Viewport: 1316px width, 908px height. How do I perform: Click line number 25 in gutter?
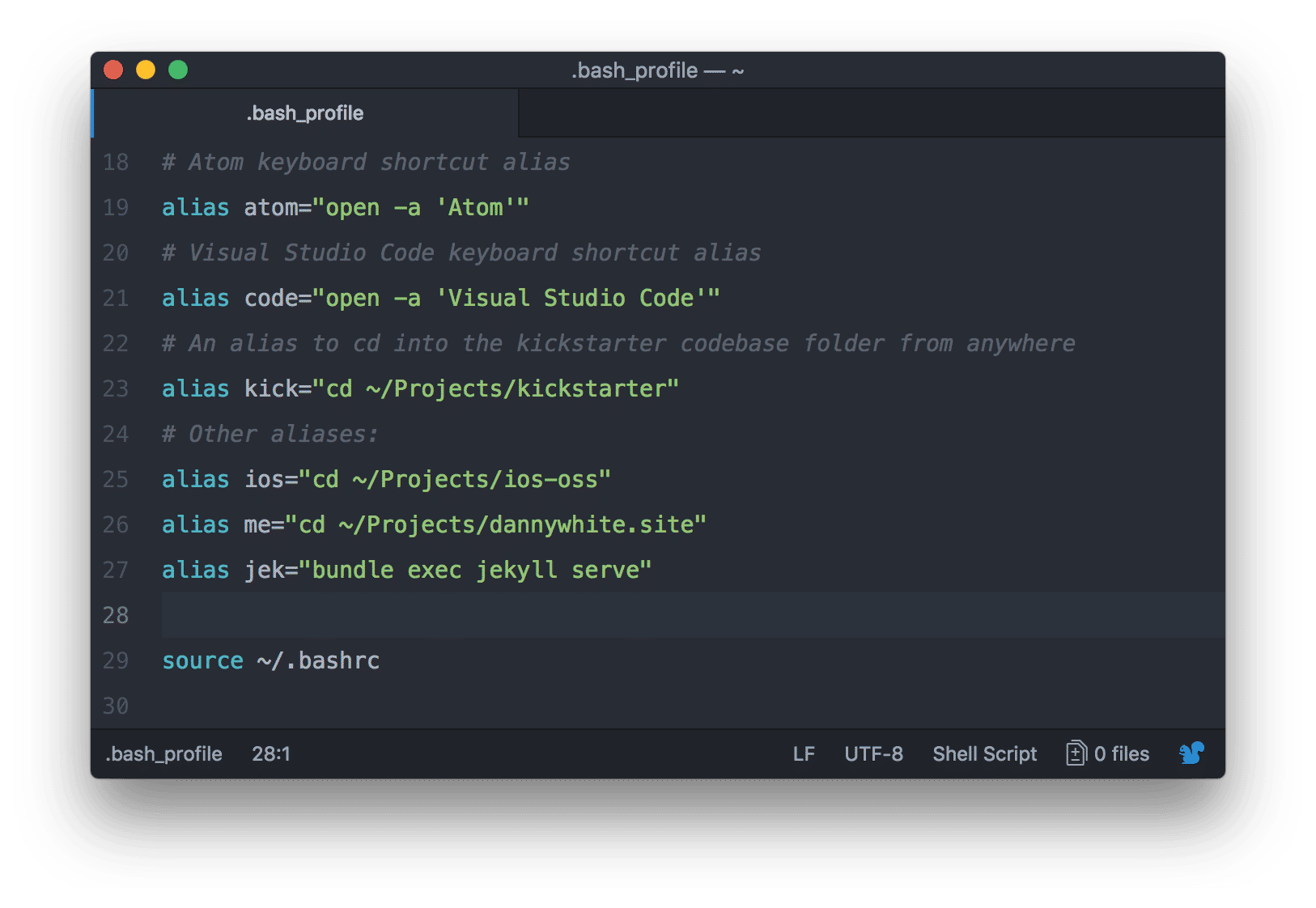[116, 480]
